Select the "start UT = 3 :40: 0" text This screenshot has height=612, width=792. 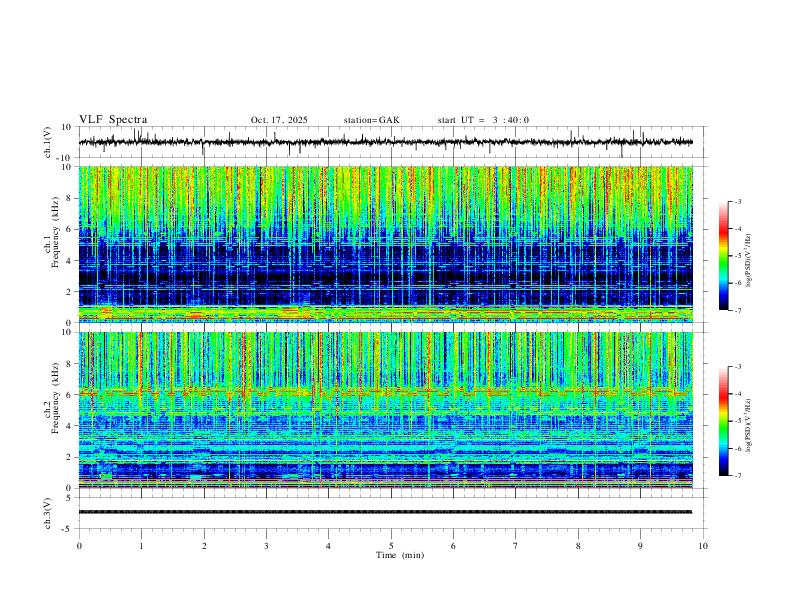pyautogui.click(x=483, y=120)
